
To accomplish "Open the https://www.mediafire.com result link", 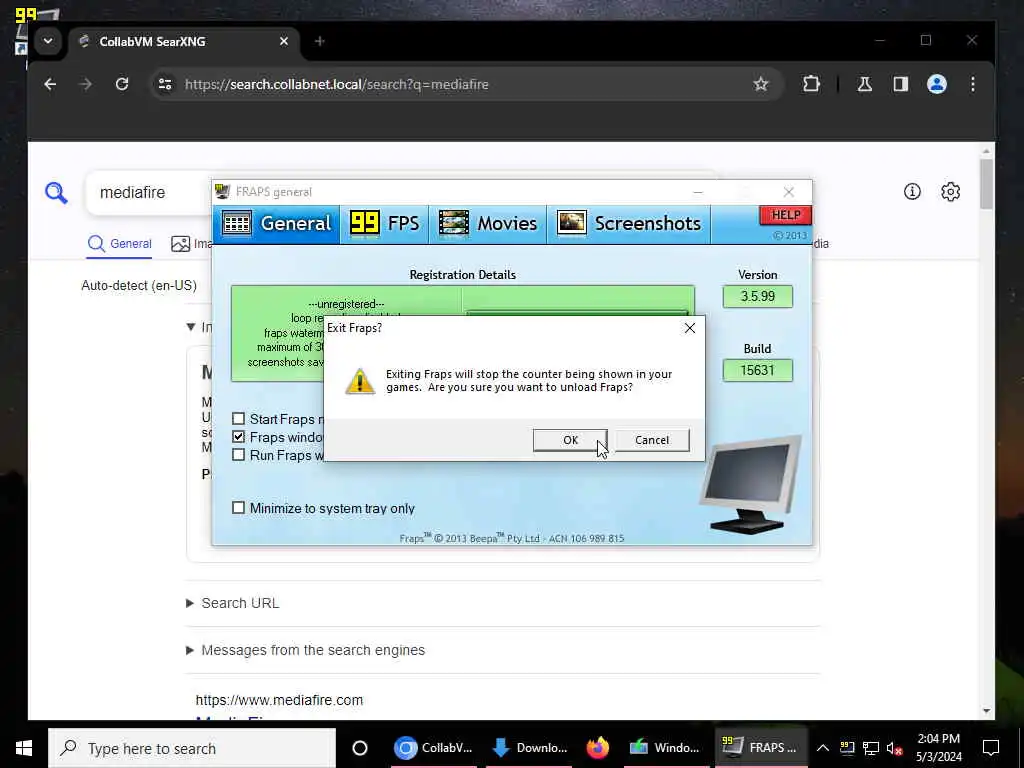I will pyautogui.click(x=279, y=700).
